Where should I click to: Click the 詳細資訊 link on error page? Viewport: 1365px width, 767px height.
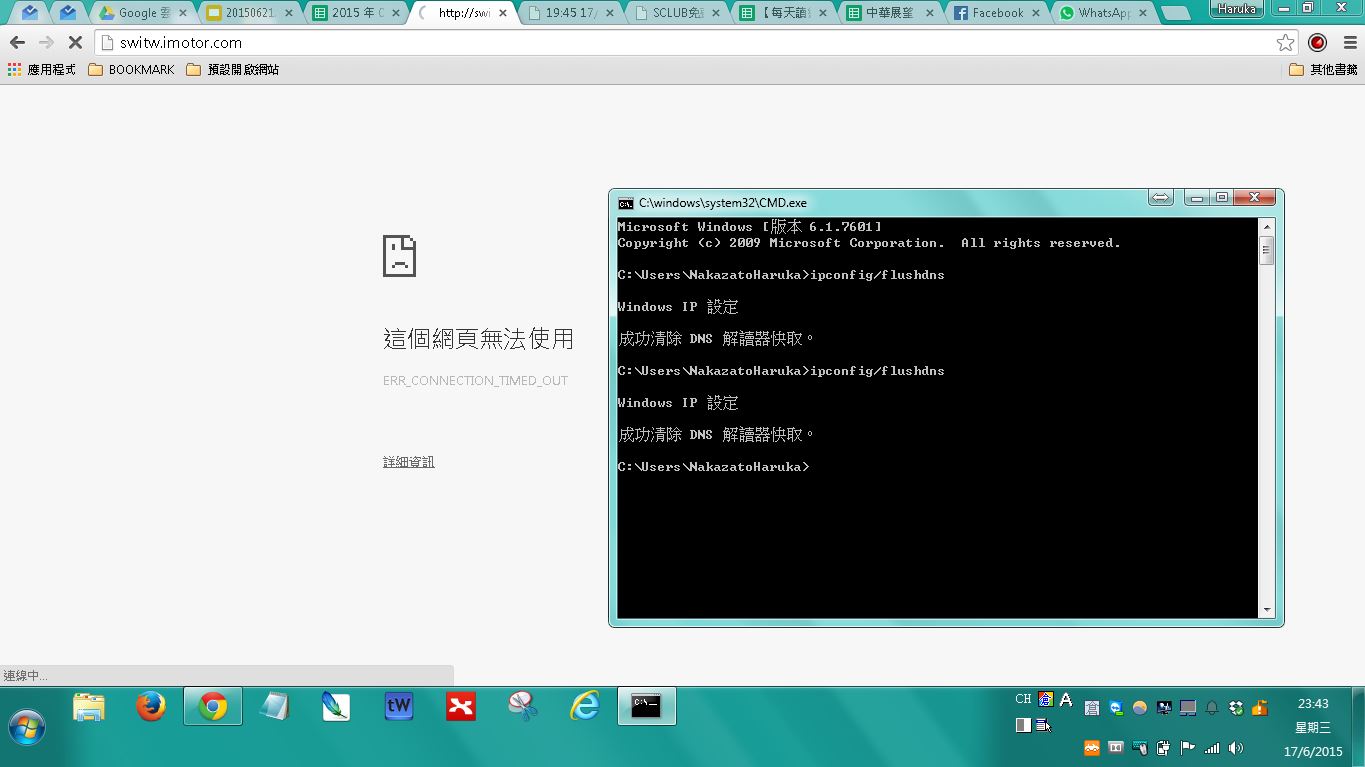pyautogui.click(x=409, y=462)
